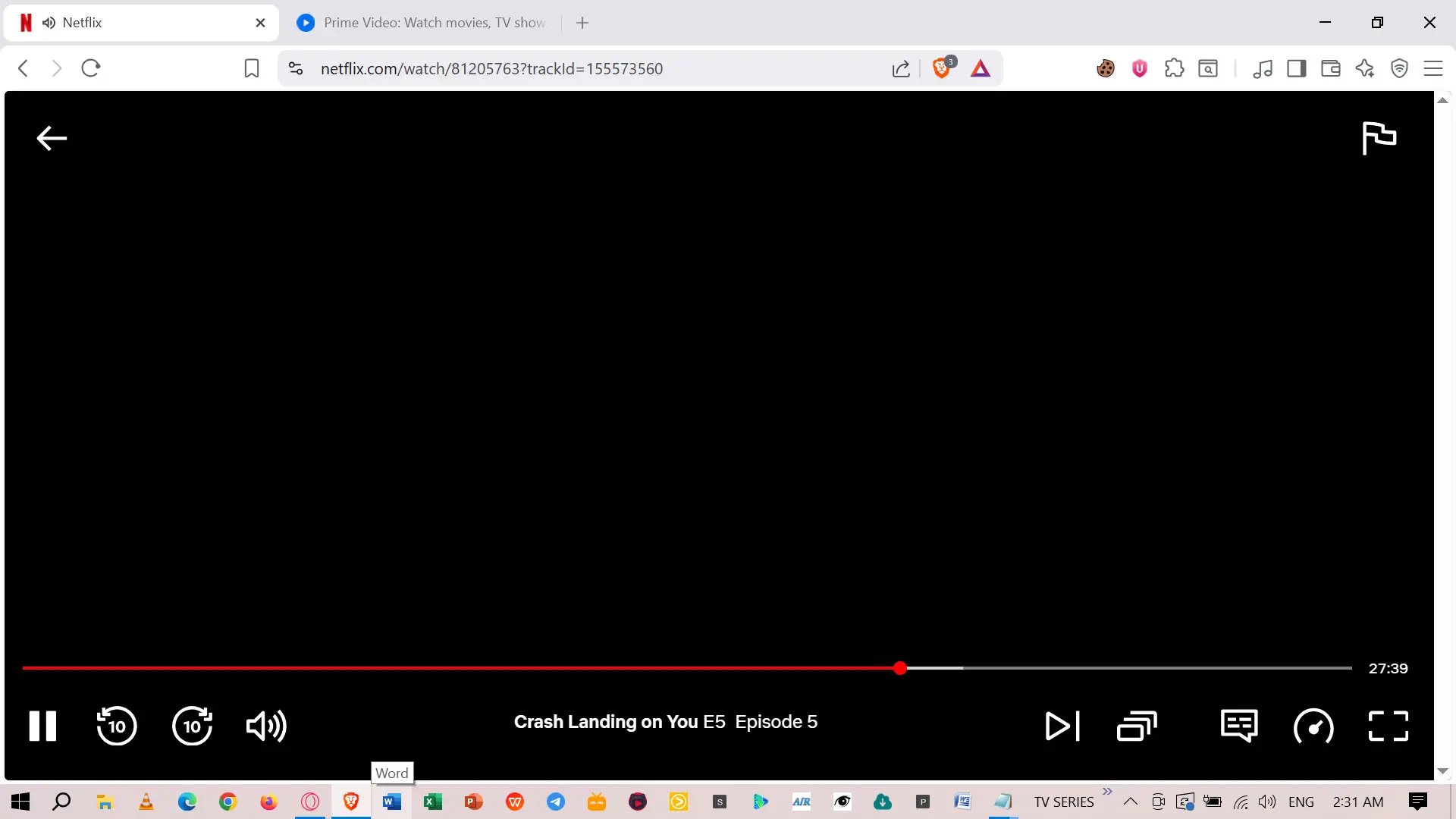Open the page search extension icon
The height and width of the screenshot is (819, 1456).
point(1208,69)
